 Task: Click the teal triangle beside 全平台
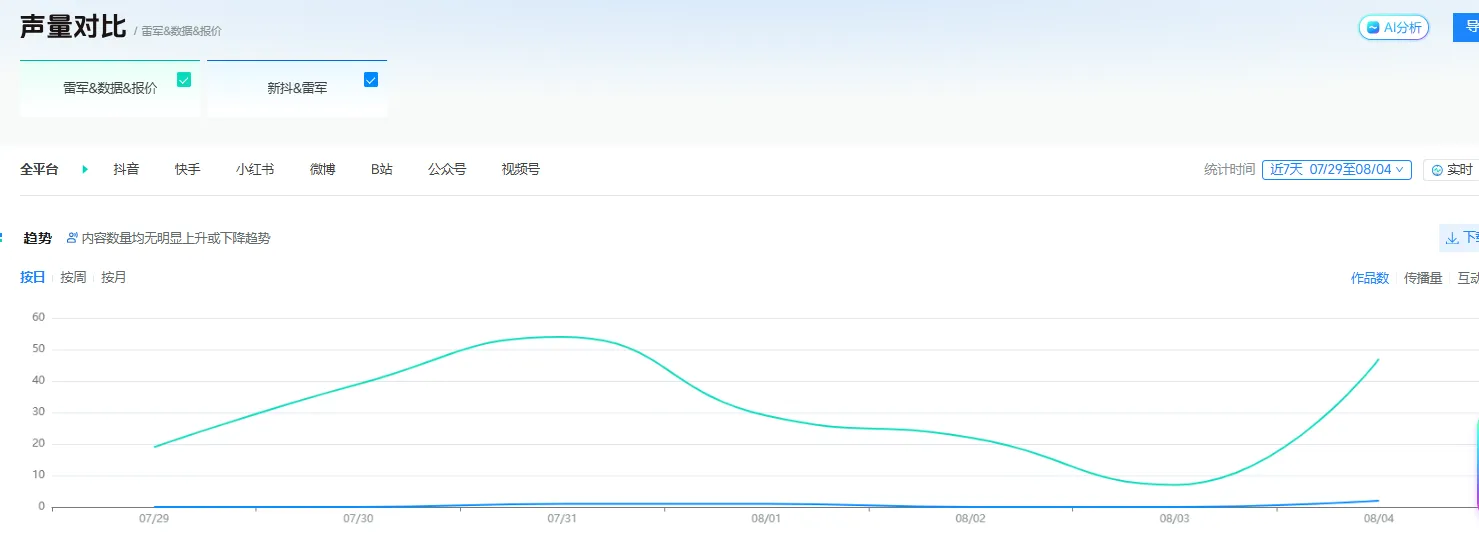click(x=85, y=170)
